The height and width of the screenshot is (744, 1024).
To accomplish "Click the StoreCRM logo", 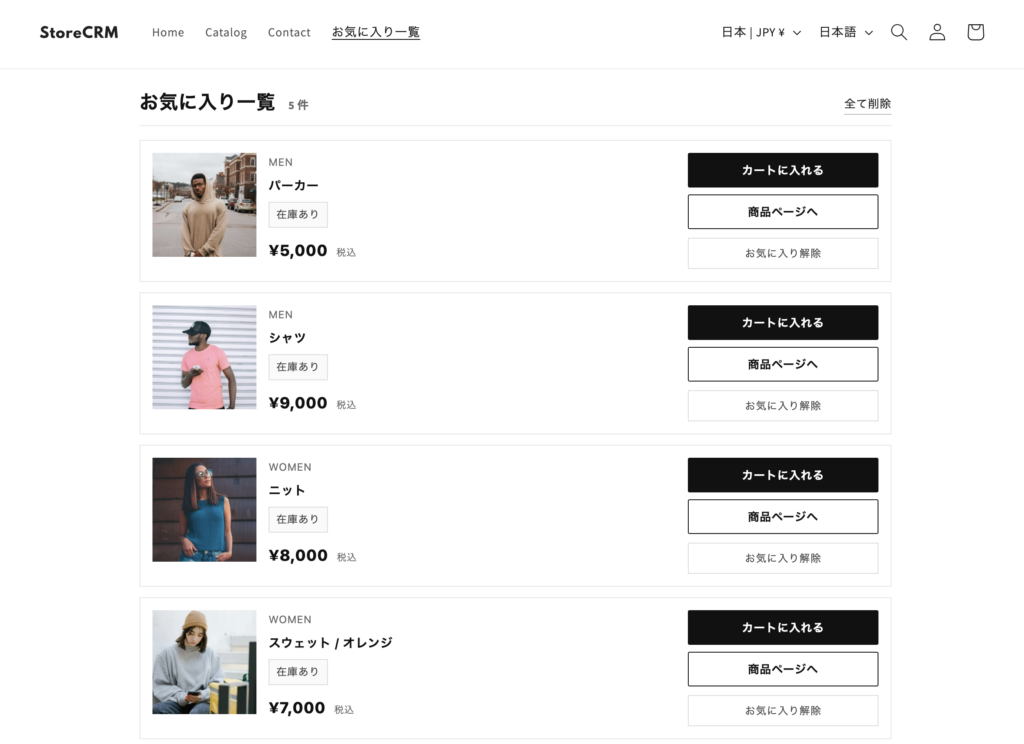I will (79, 32).
